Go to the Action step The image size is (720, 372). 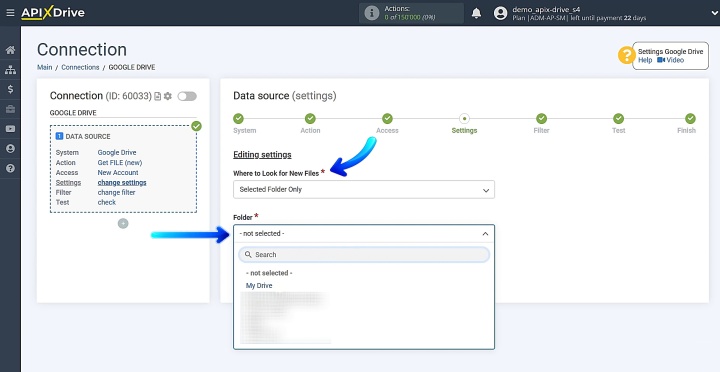310,118
